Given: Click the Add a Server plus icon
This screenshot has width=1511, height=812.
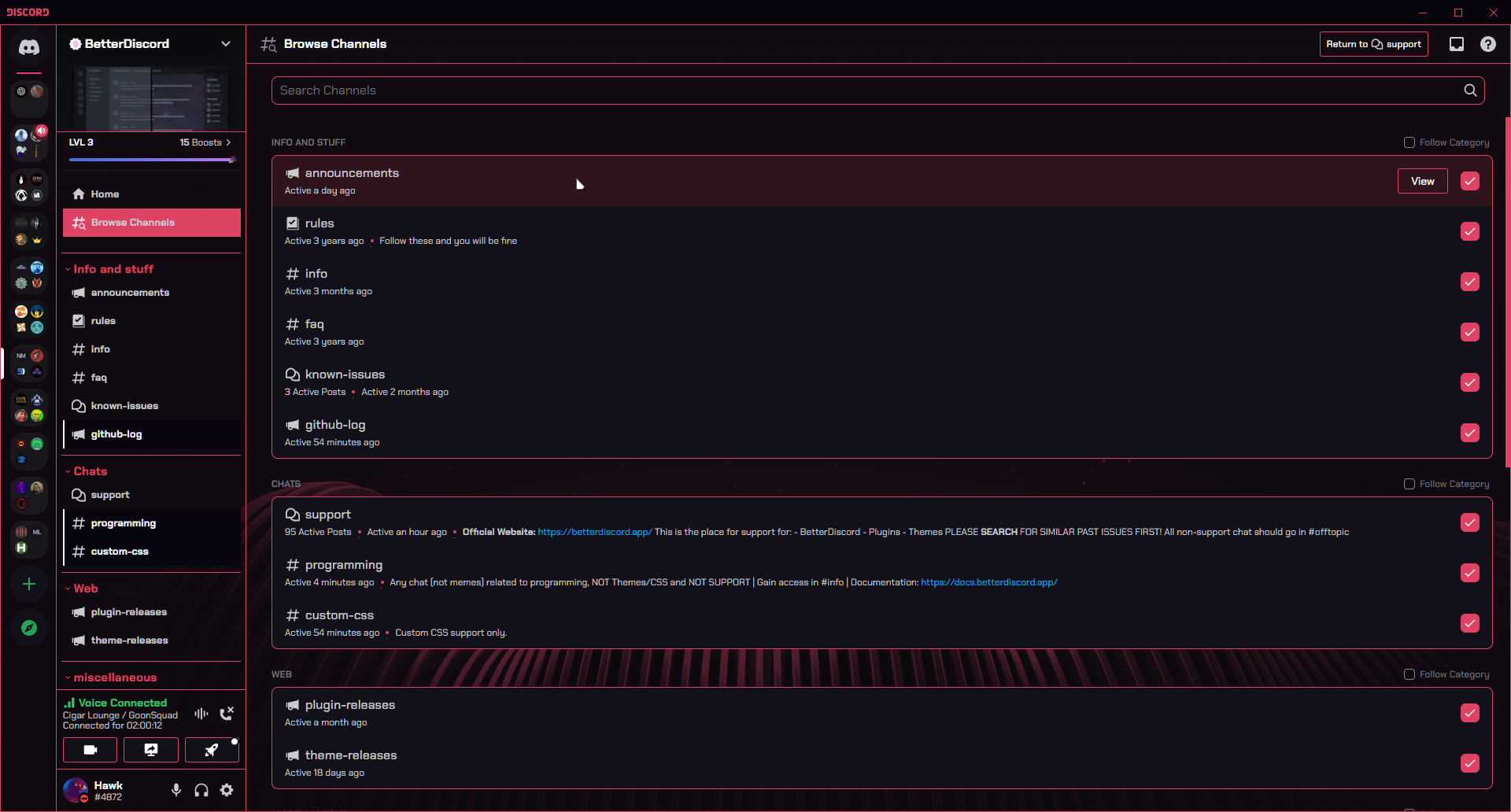Looking at the screenshot, I should 29,584.
